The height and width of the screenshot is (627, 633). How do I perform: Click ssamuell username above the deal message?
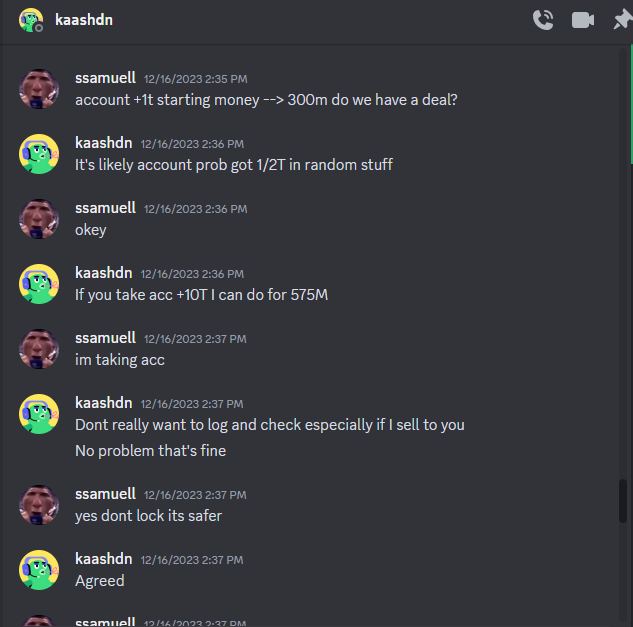[105, 78]
